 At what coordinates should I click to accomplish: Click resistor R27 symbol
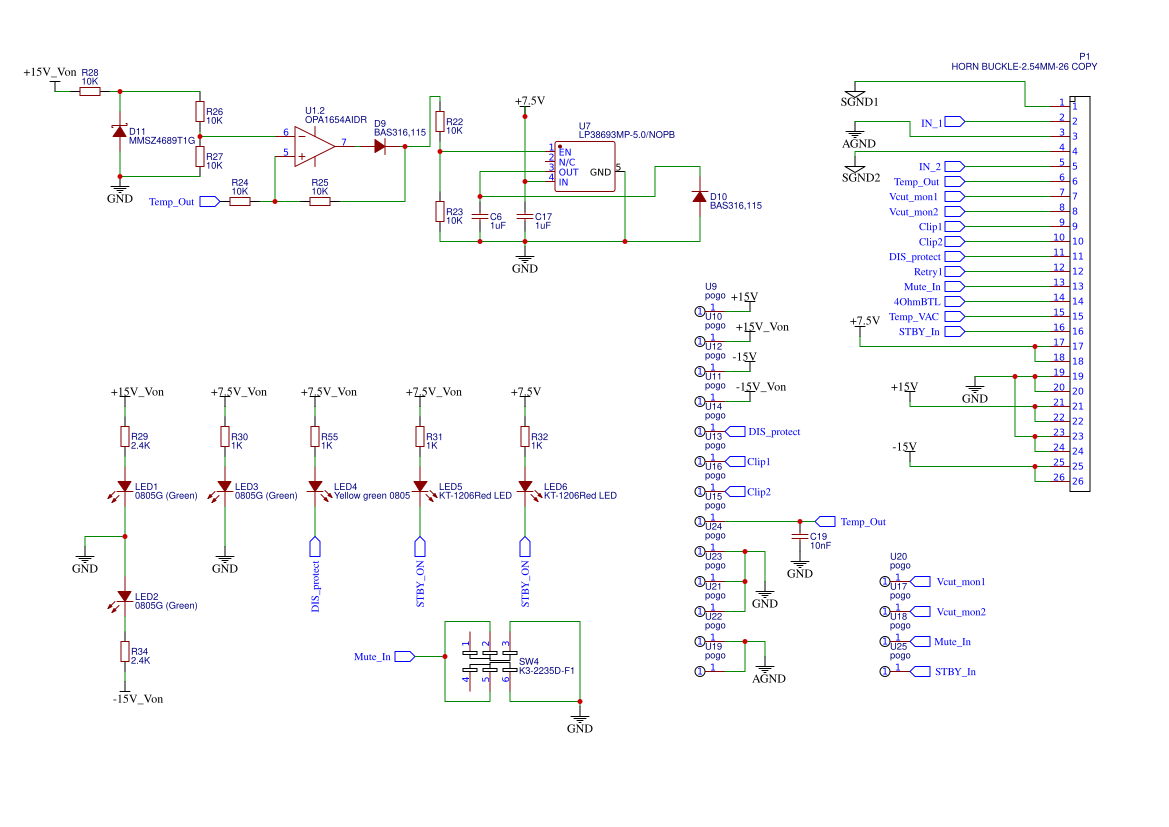[x=200, y=157]
